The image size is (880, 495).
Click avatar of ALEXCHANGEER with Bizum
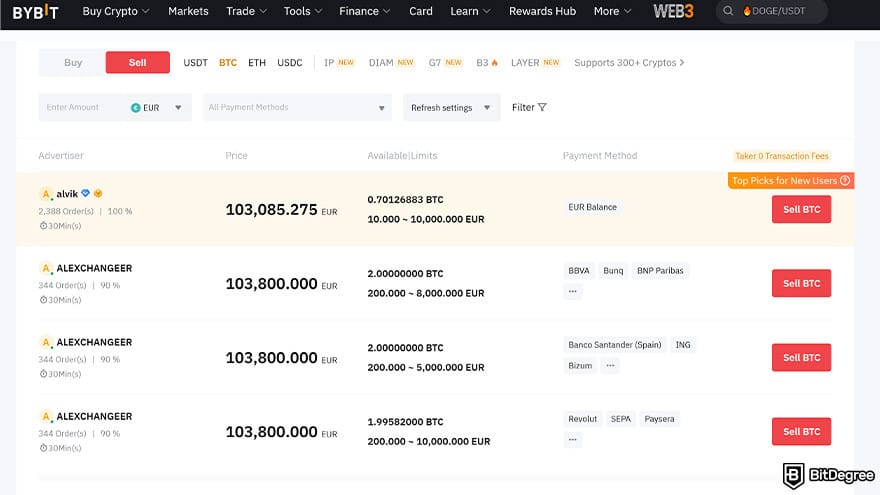(x=46, y=342)
